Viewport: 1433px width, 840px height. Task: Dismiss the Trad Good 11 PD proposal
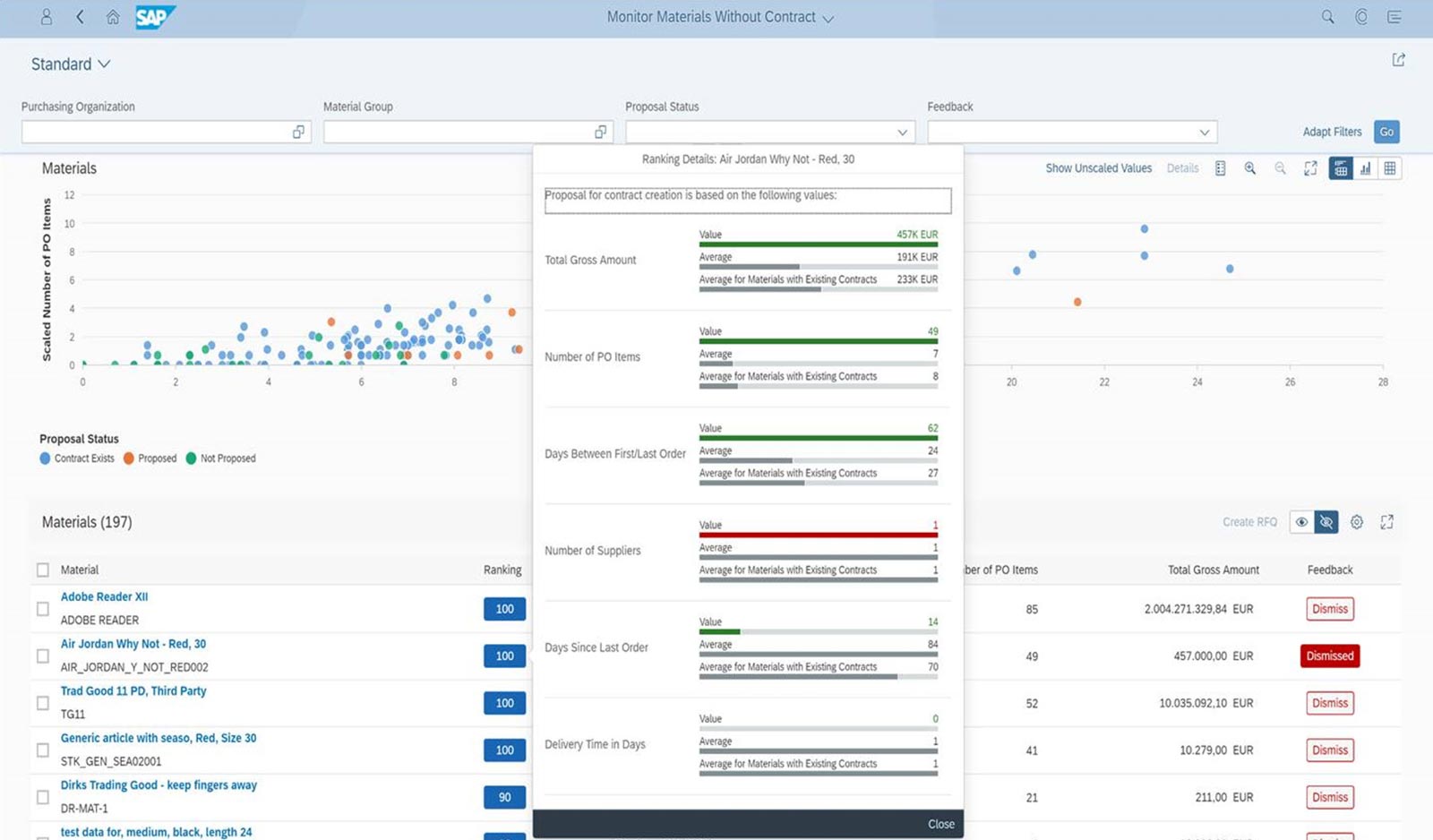click(1330, 703)
